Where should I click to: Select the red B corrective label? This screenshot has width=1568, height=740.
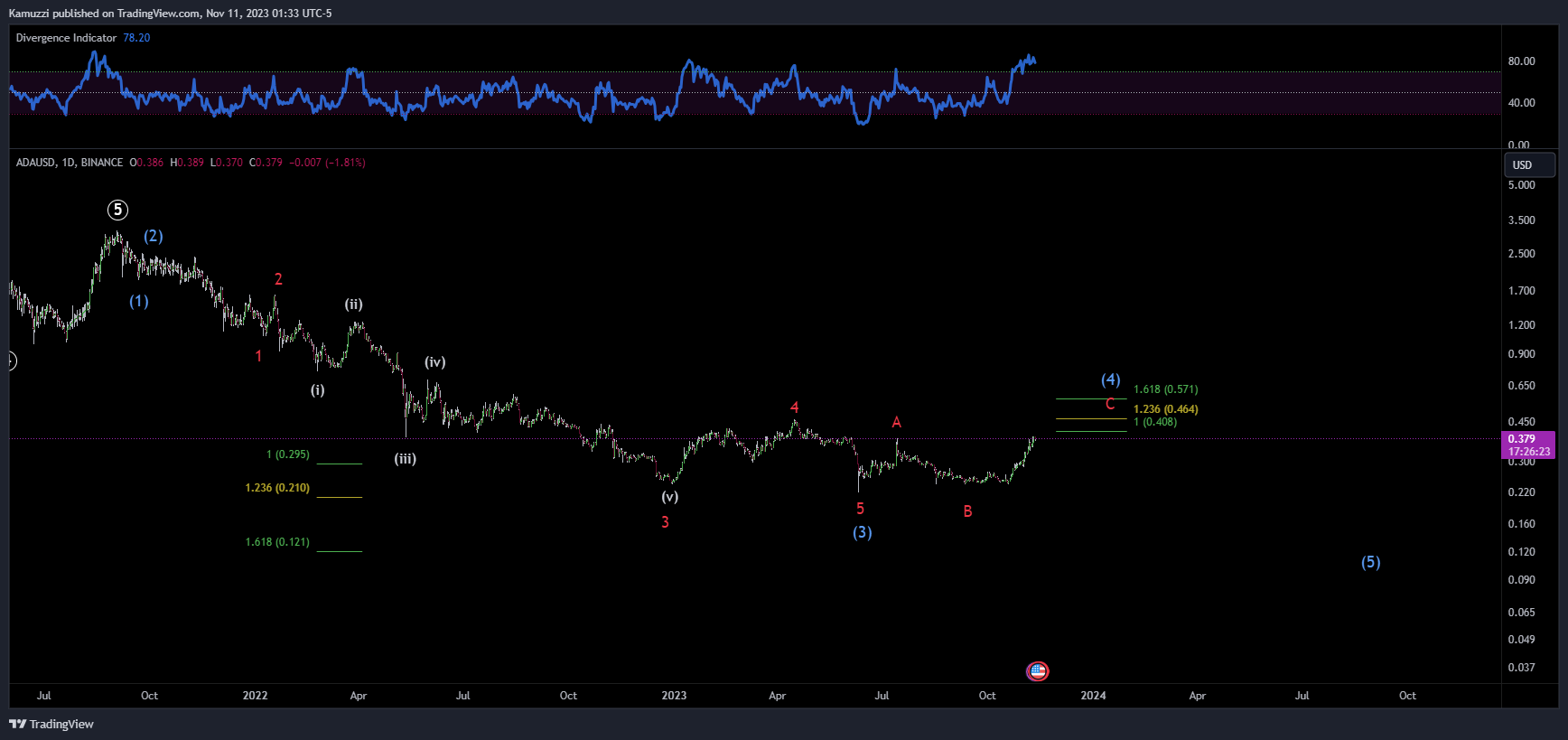[x=967, y=511]
